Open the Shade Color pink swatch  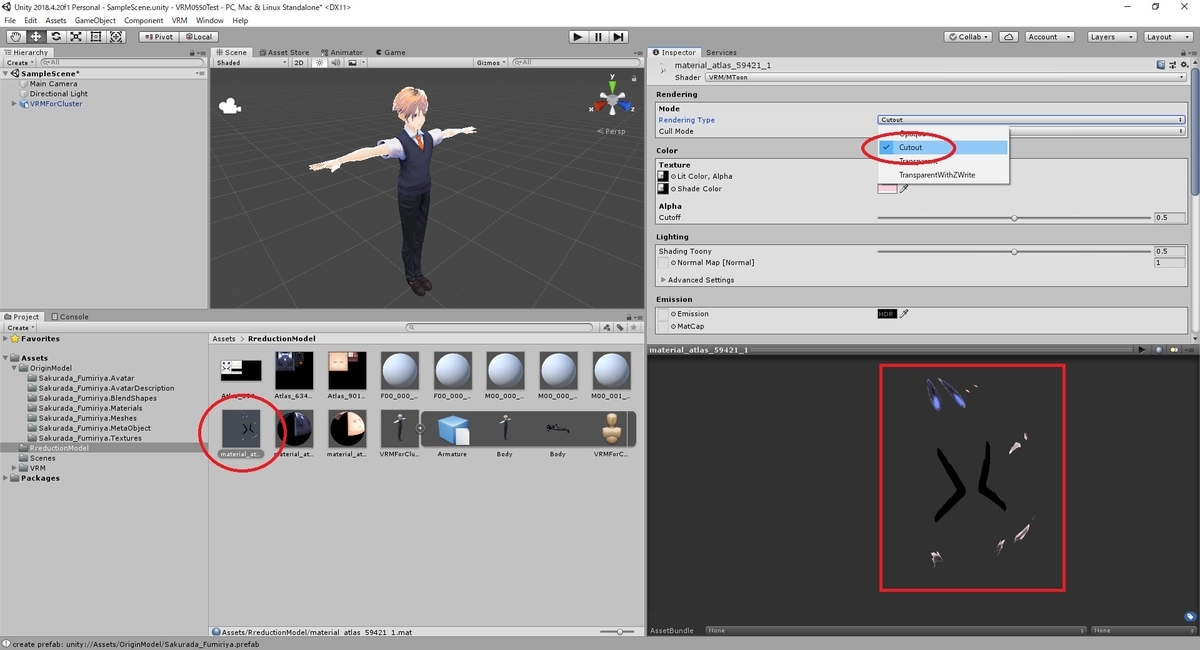coord(887,188)
